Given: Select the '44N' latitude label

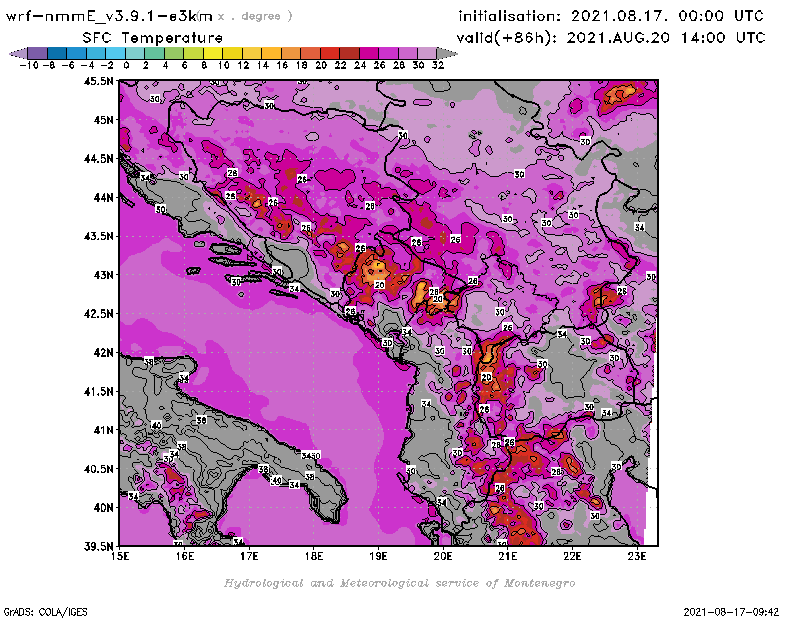Looking at the screenshot, I should coord(103,197).
